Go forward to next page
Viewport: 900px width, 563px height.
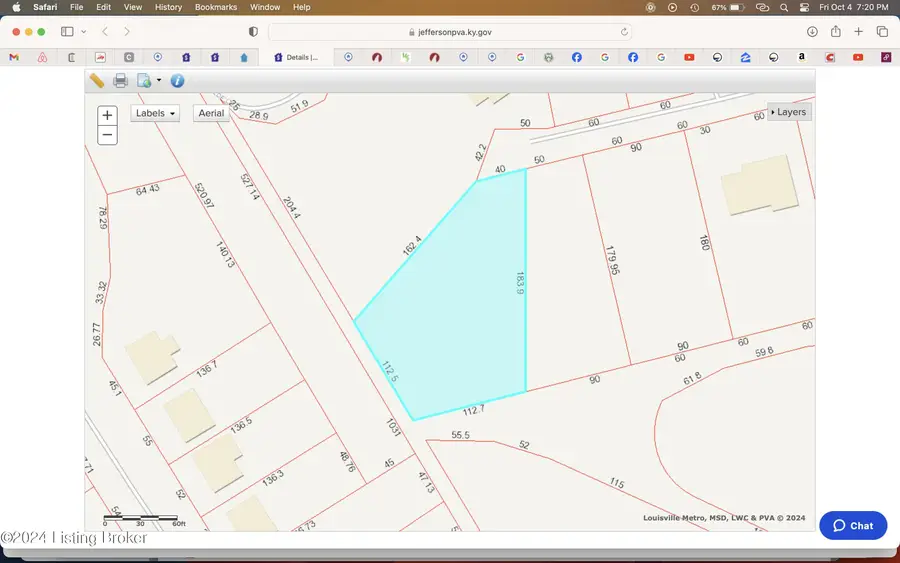pos(127,32)
